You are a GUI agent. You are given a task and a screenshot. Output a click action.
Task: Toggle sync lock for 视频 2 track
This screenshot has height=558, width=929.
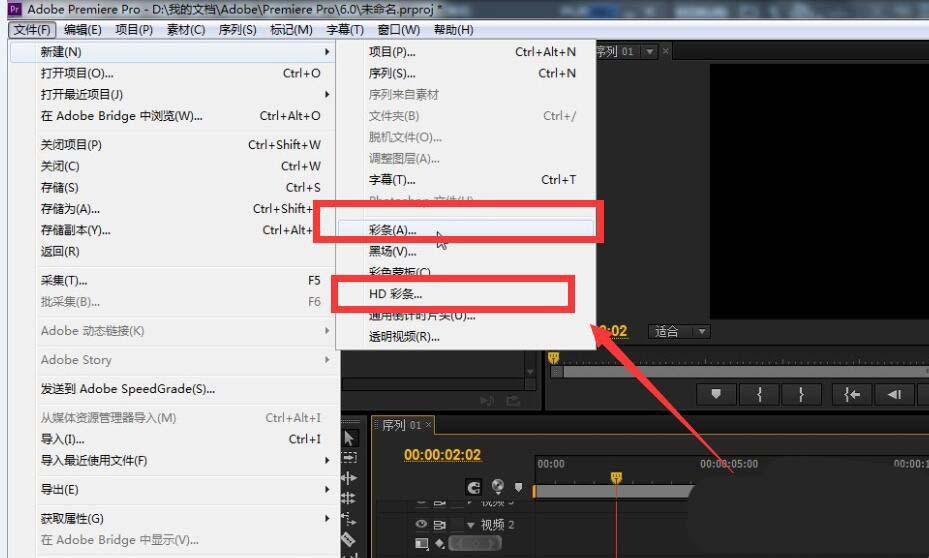[x=440, y=525]
